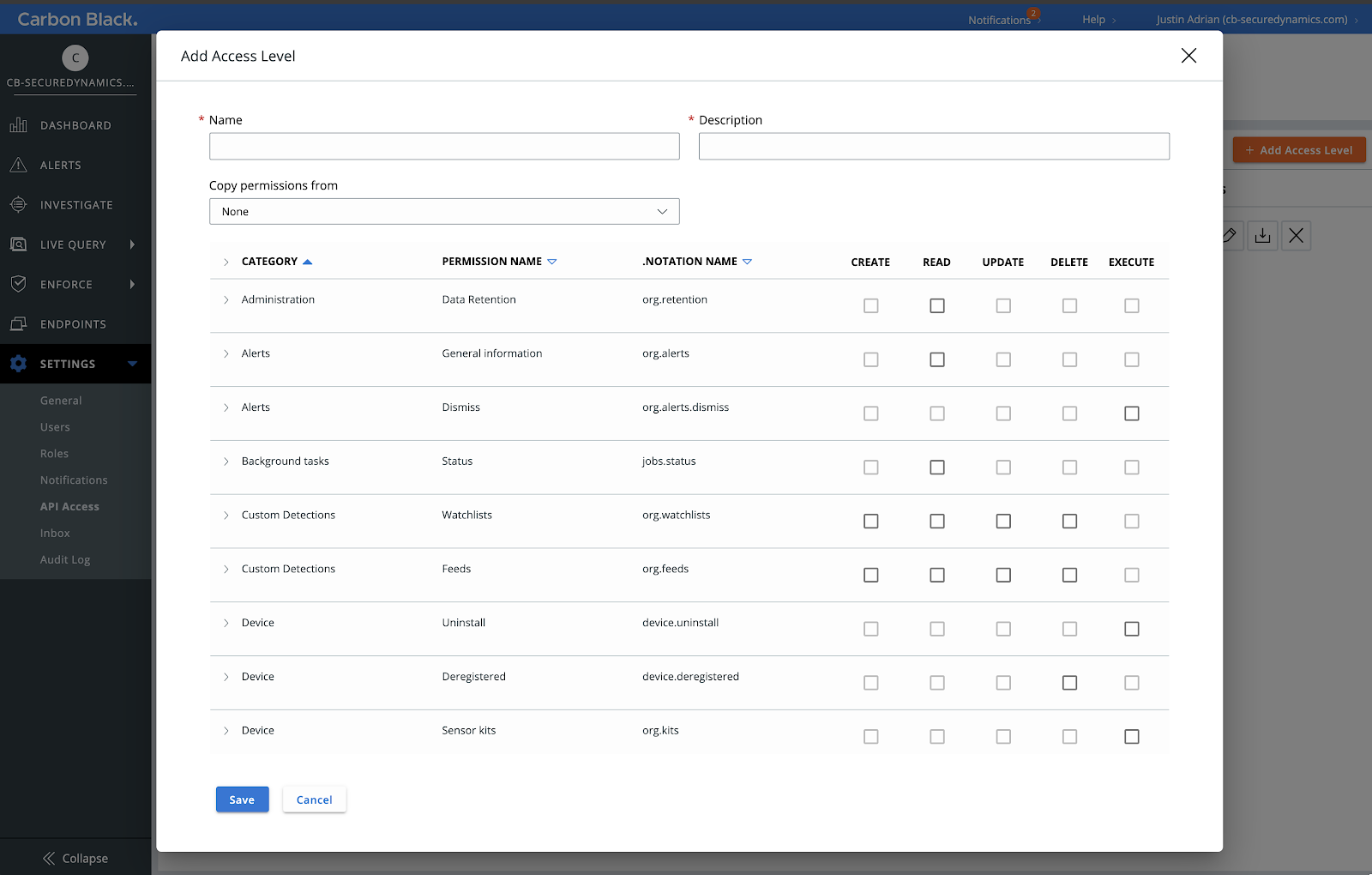This screenshot has height=875, width=1372.
Task: Open Users settings page
Action: (55, 427)
